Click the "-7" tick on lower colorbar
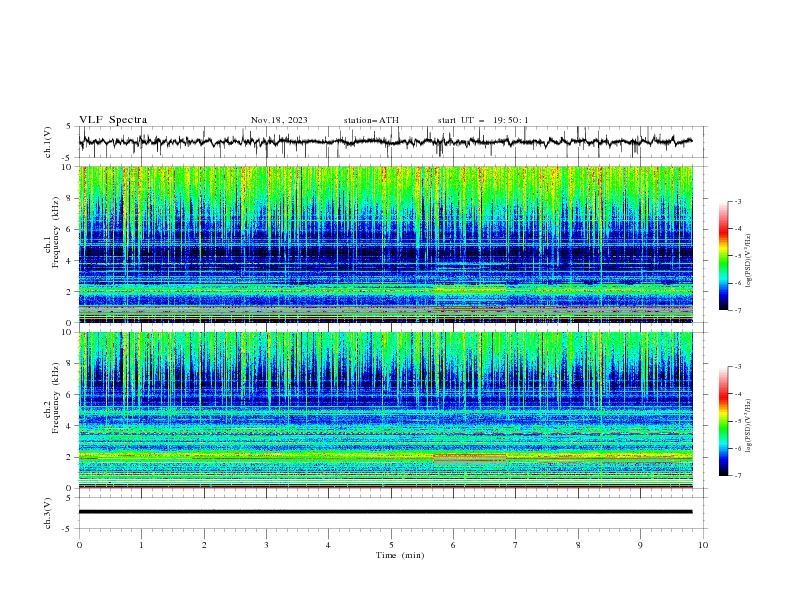This screenshot has height=612, width=792. click(x=738, y=476)
